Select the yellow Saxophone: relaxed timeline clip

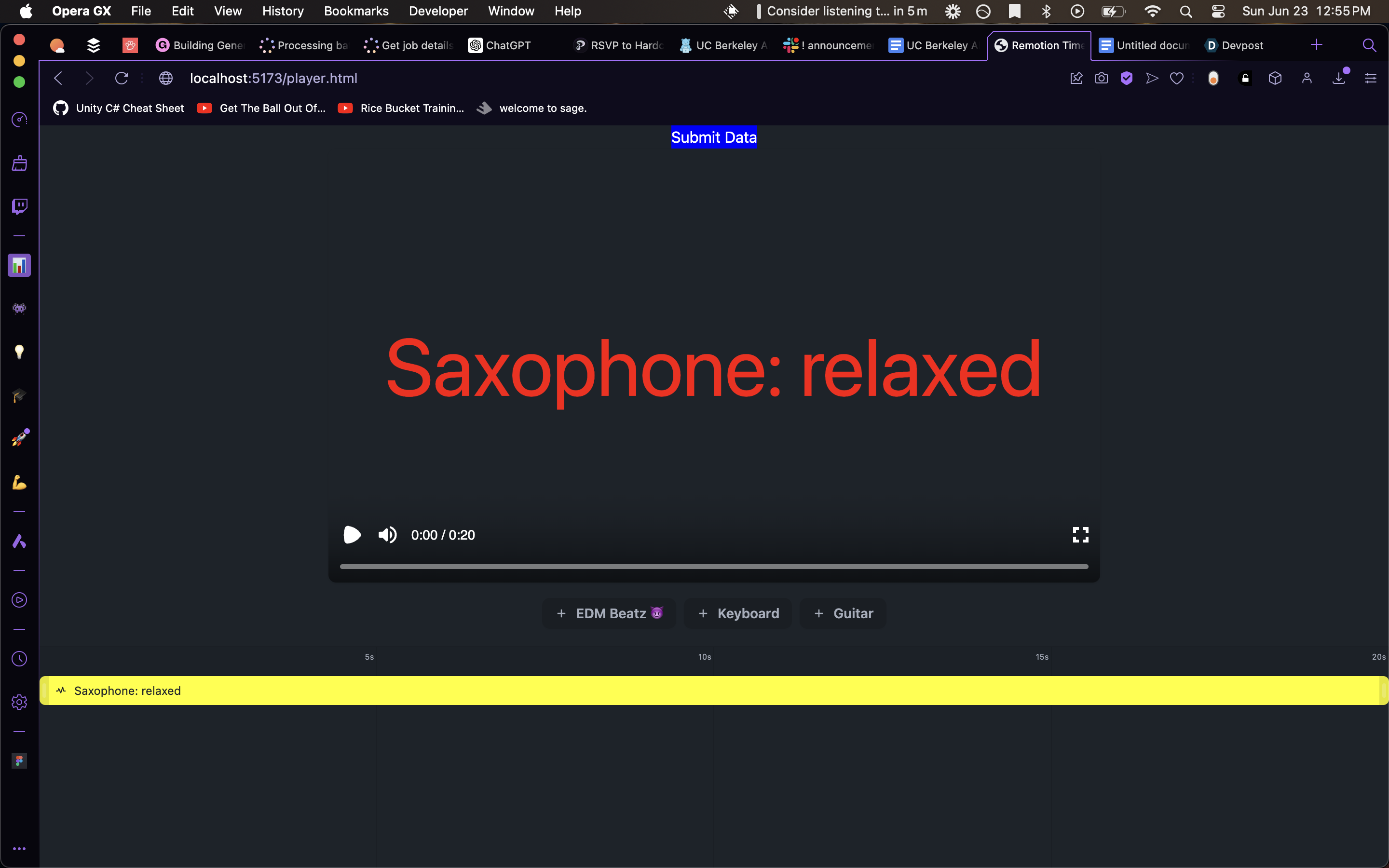click(713, 691)
